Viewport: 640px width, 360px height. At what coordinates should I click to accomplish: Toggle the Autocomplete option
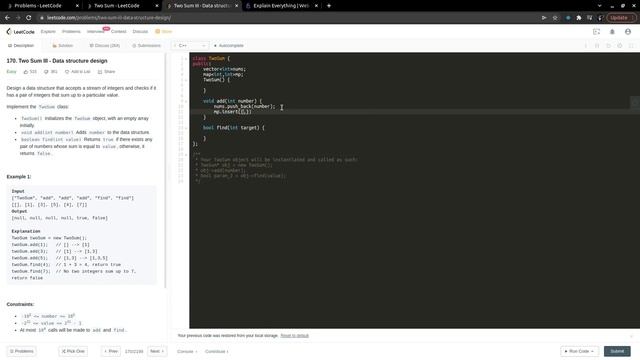coord(229,46)
